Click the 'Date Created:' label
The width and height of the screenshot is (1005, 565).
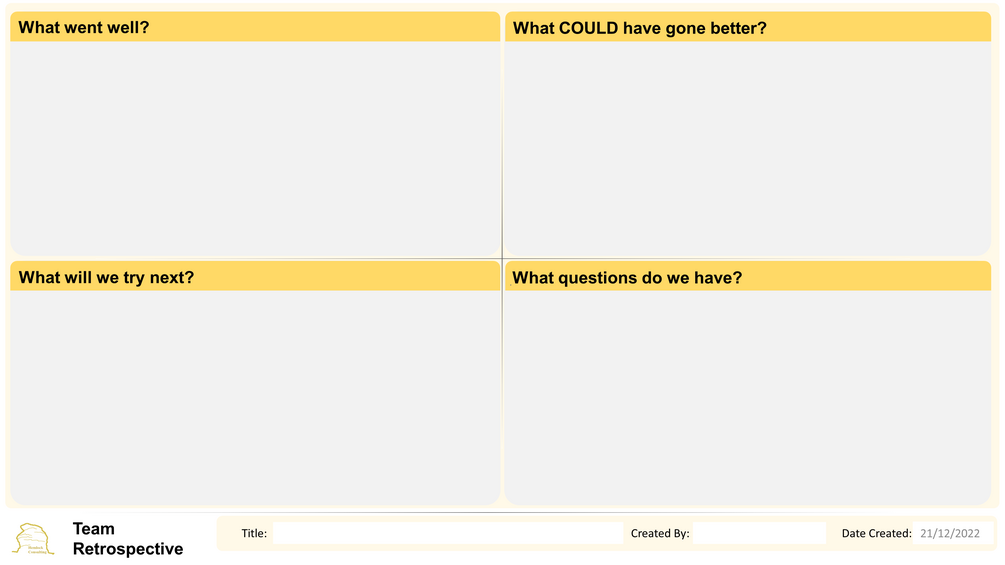[x=876, y=534]
